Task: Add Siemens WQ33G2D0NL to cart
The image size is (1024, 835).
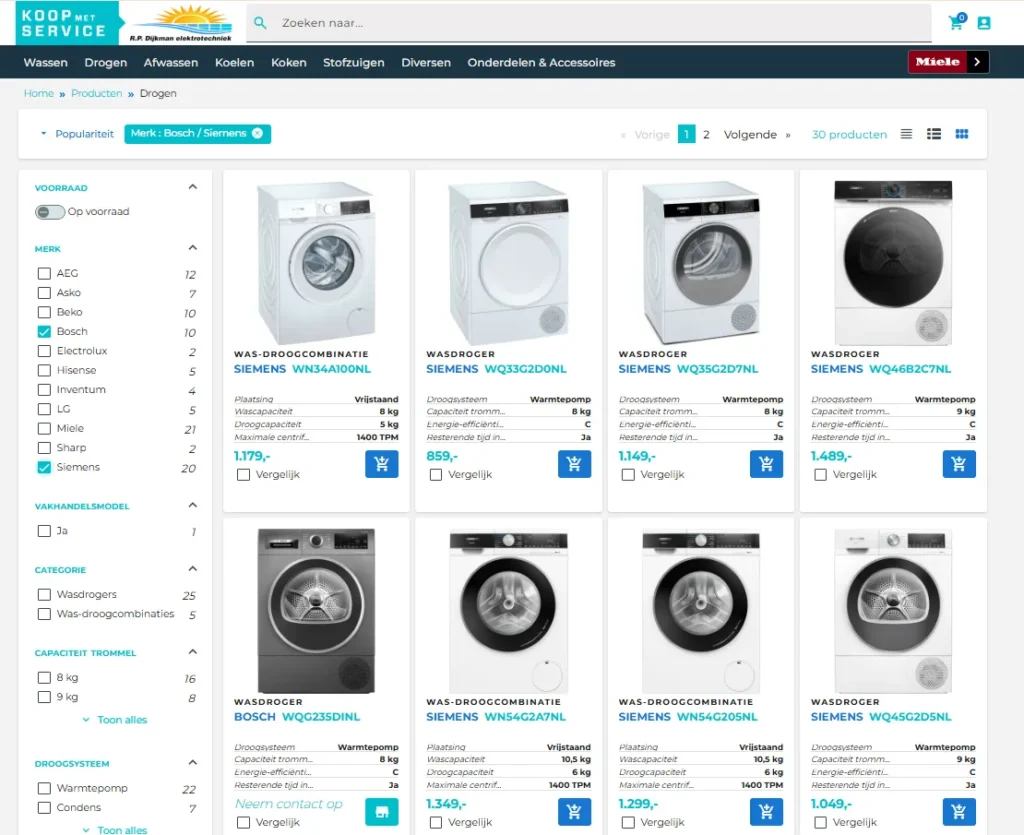Action: (574, 464)
